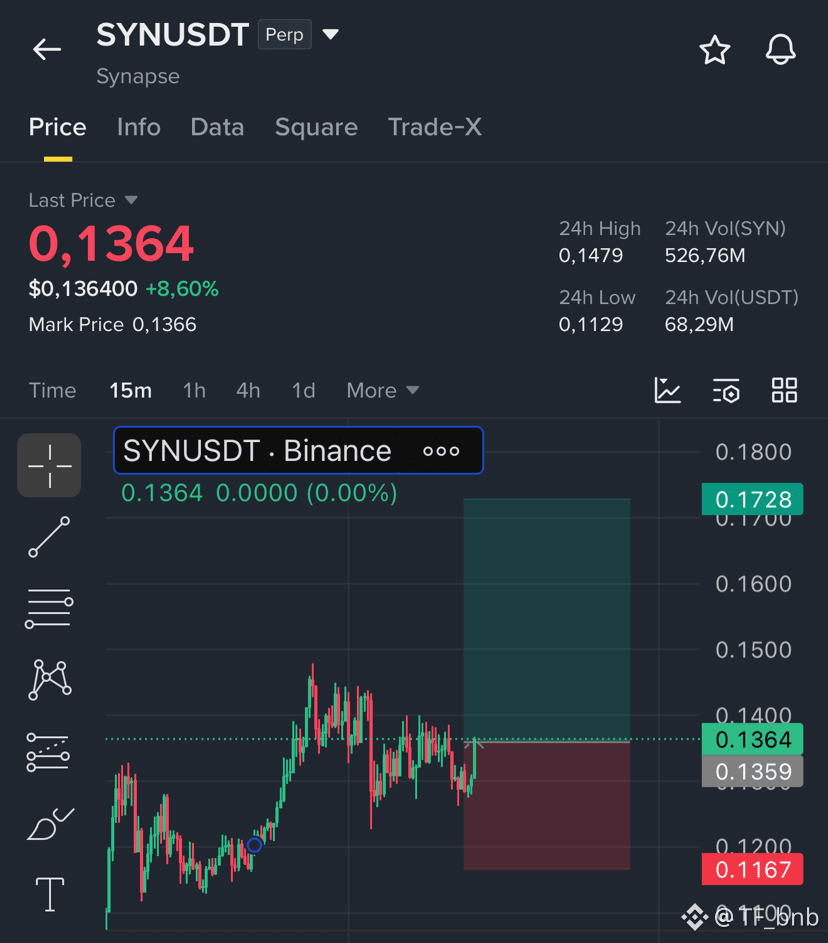Open chart settings icon
The height and width of the screenshot is (943, 828).
click(726, 390)
